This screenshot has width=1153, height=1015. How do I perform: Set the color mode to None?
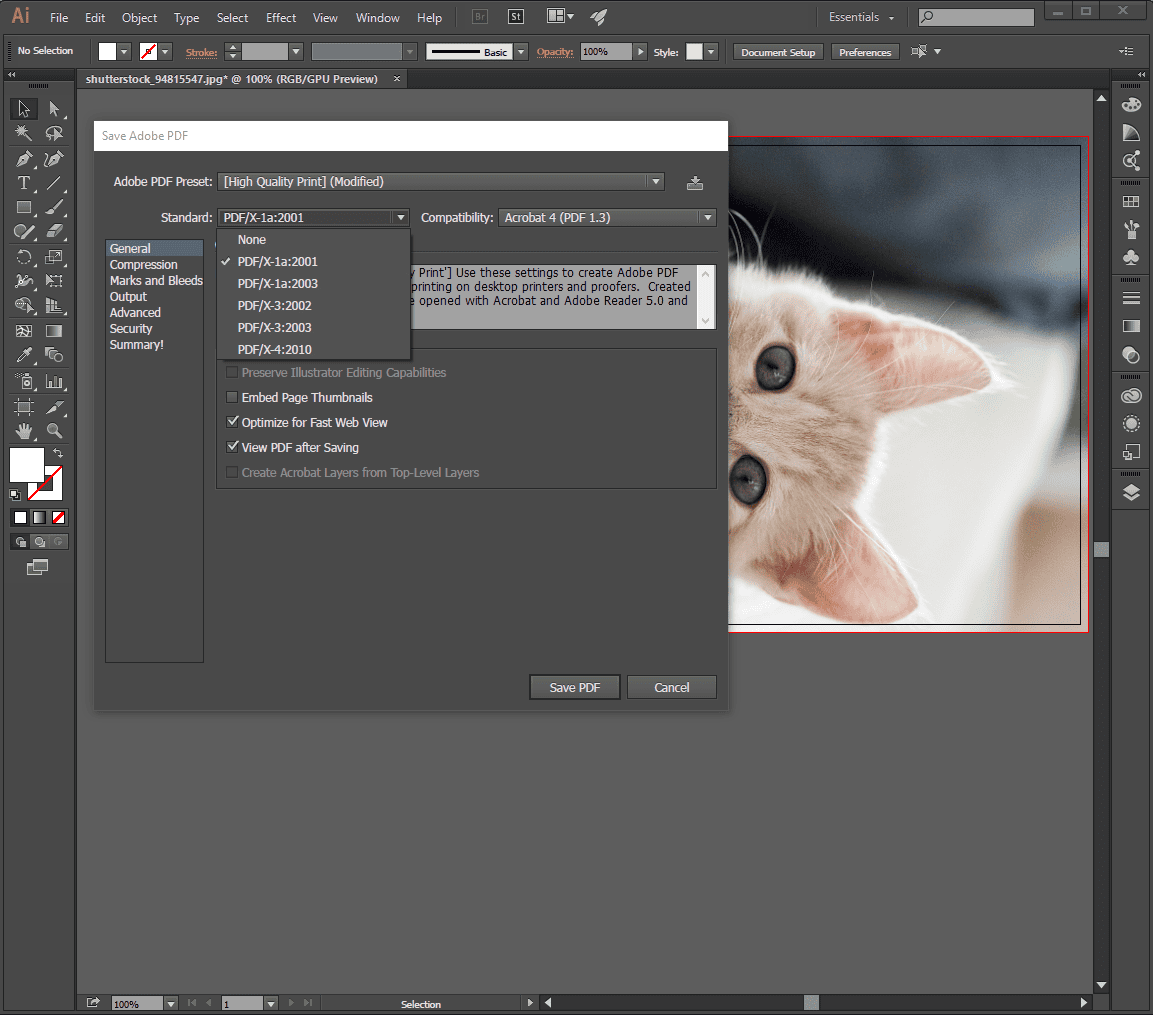(59, 518)
